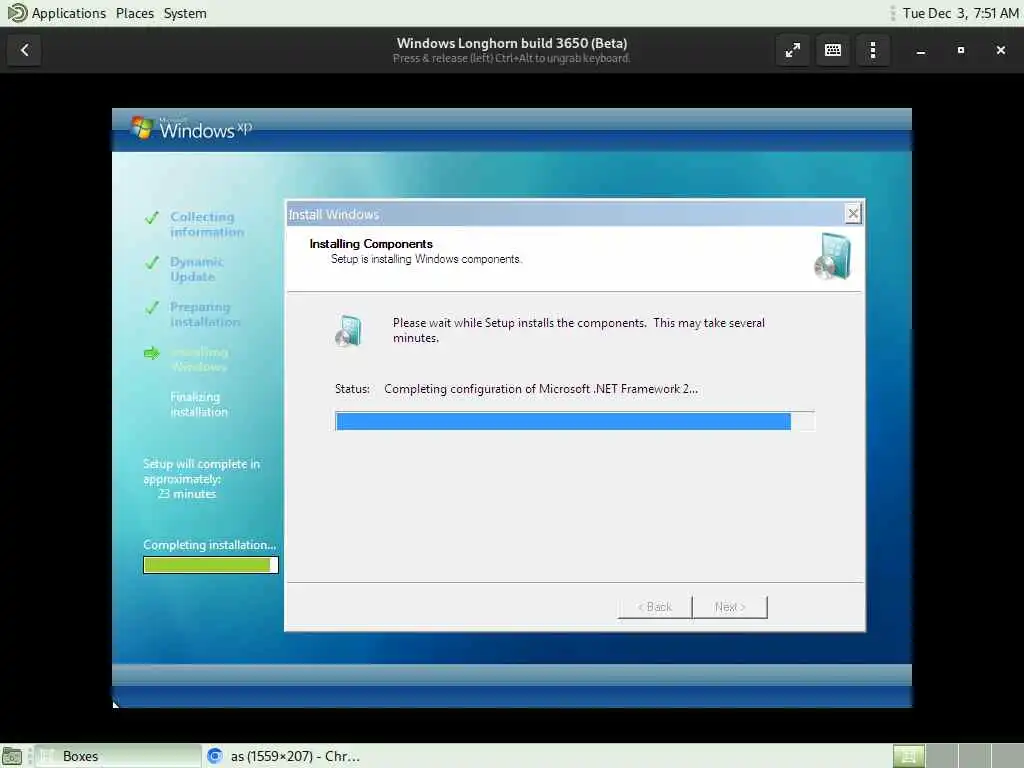The image size is (1024, 768).
Task: Click the Collecting information checkmark
Action: (x=152, y=217)
